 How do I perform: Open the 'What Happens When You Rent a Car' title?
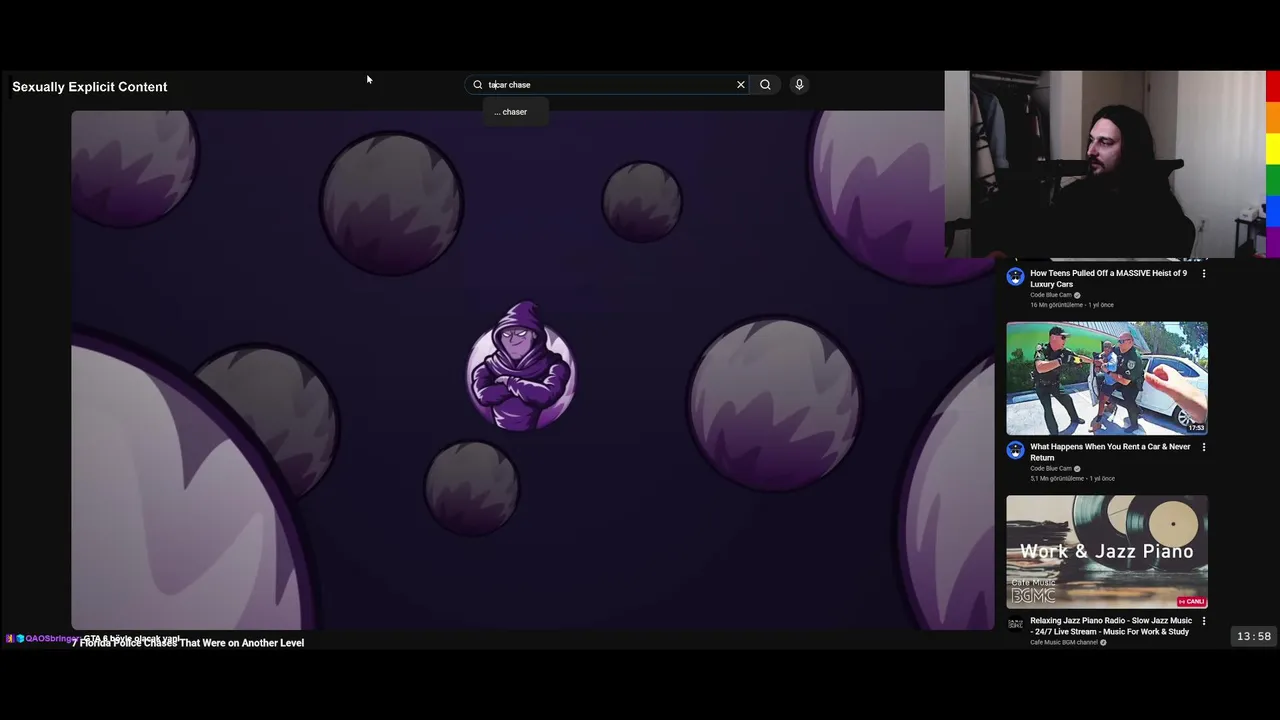click(x=1110, y=452)
